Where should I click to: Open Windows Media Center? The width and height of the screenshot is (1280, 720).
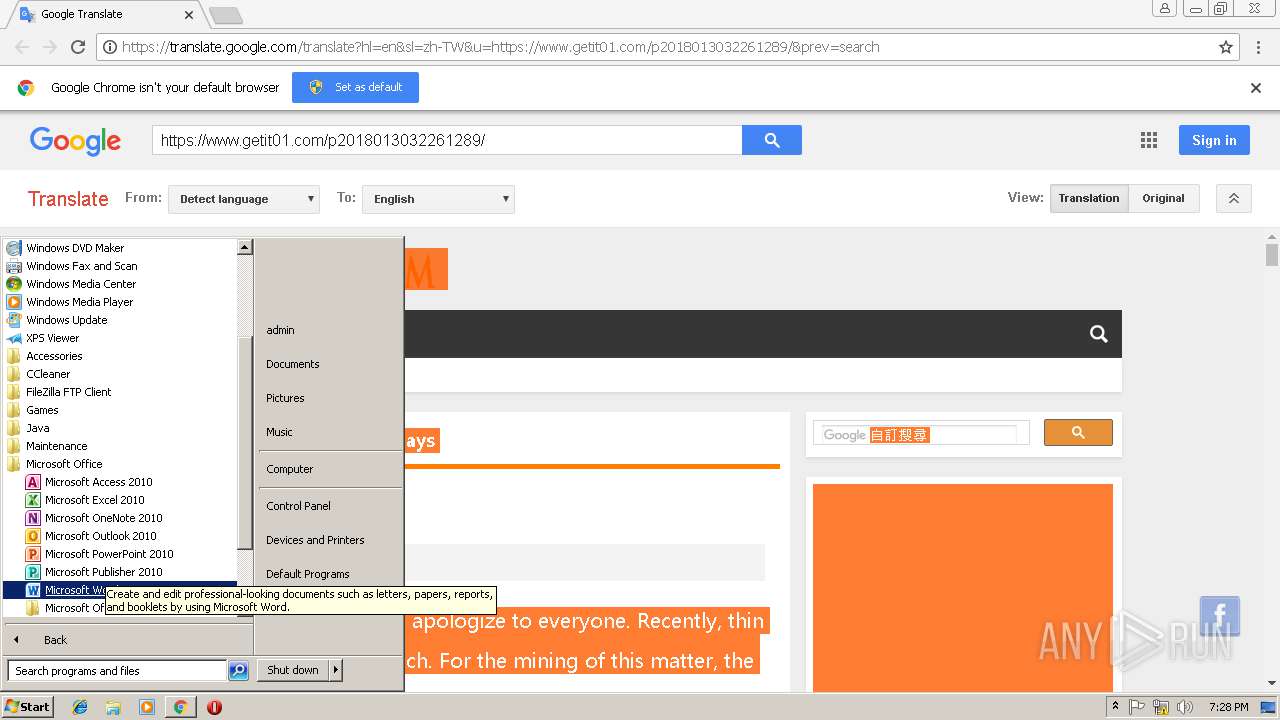tap(81, 284)
